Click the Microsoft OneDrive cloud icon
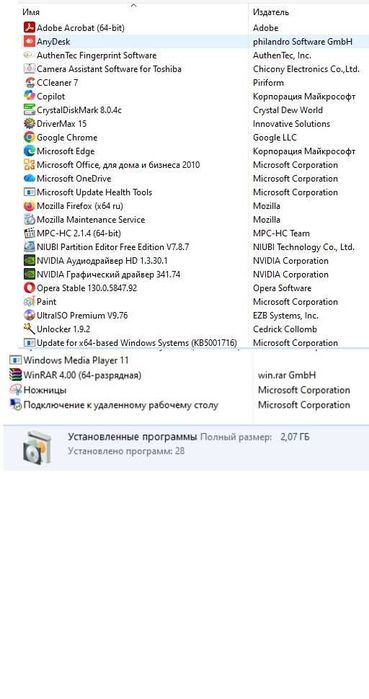This screenshot has height=699, width=369. click(x=29, y=178)
